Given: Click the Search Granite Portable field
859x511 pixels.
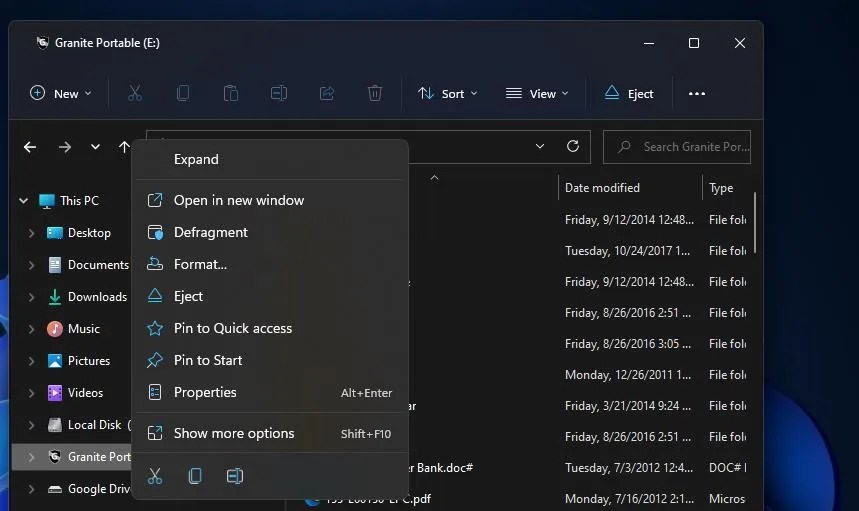Looking at the screenshot, I should click(677, 147).
